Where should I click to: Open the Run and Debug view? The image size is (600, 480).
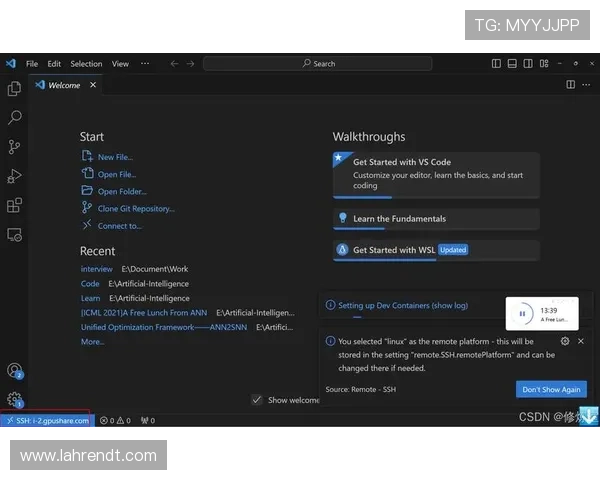click(14, 176)
